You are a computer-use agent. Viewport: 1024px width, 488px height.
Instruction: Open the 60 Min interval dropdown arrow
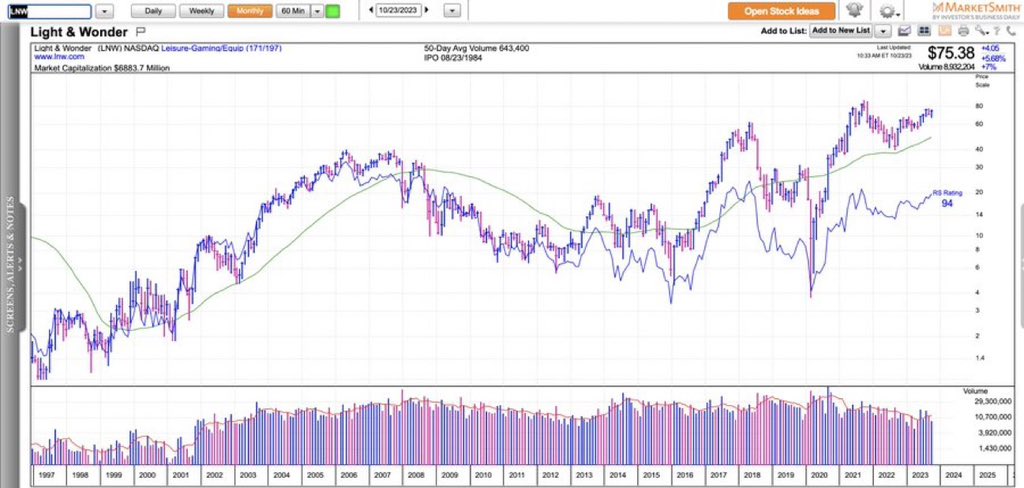tap(316, 11)
